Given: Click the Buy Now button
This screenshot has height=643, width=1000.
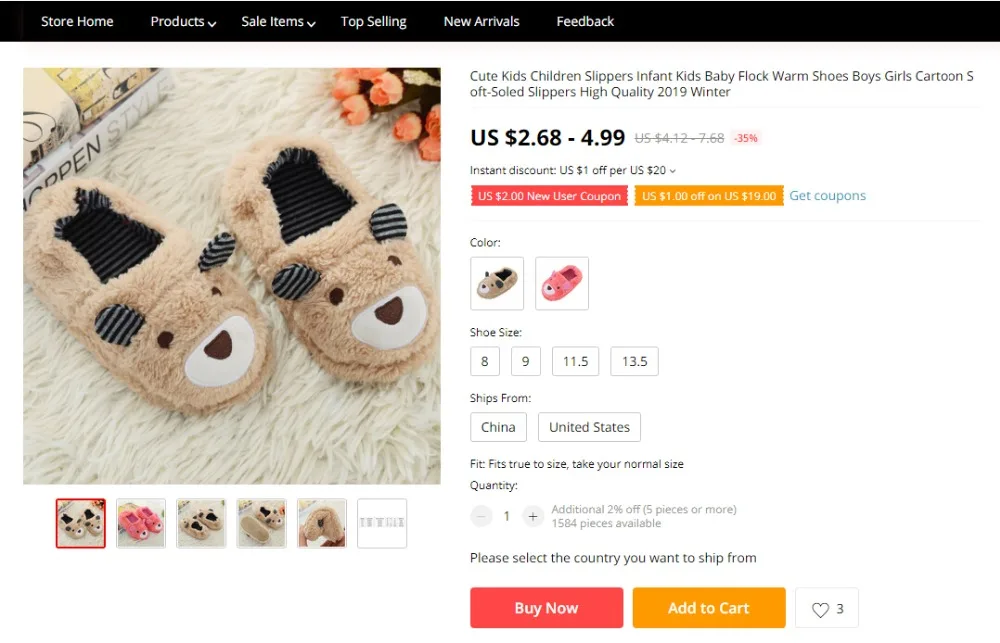Looking at the screenshot, I should pos(547,608).
